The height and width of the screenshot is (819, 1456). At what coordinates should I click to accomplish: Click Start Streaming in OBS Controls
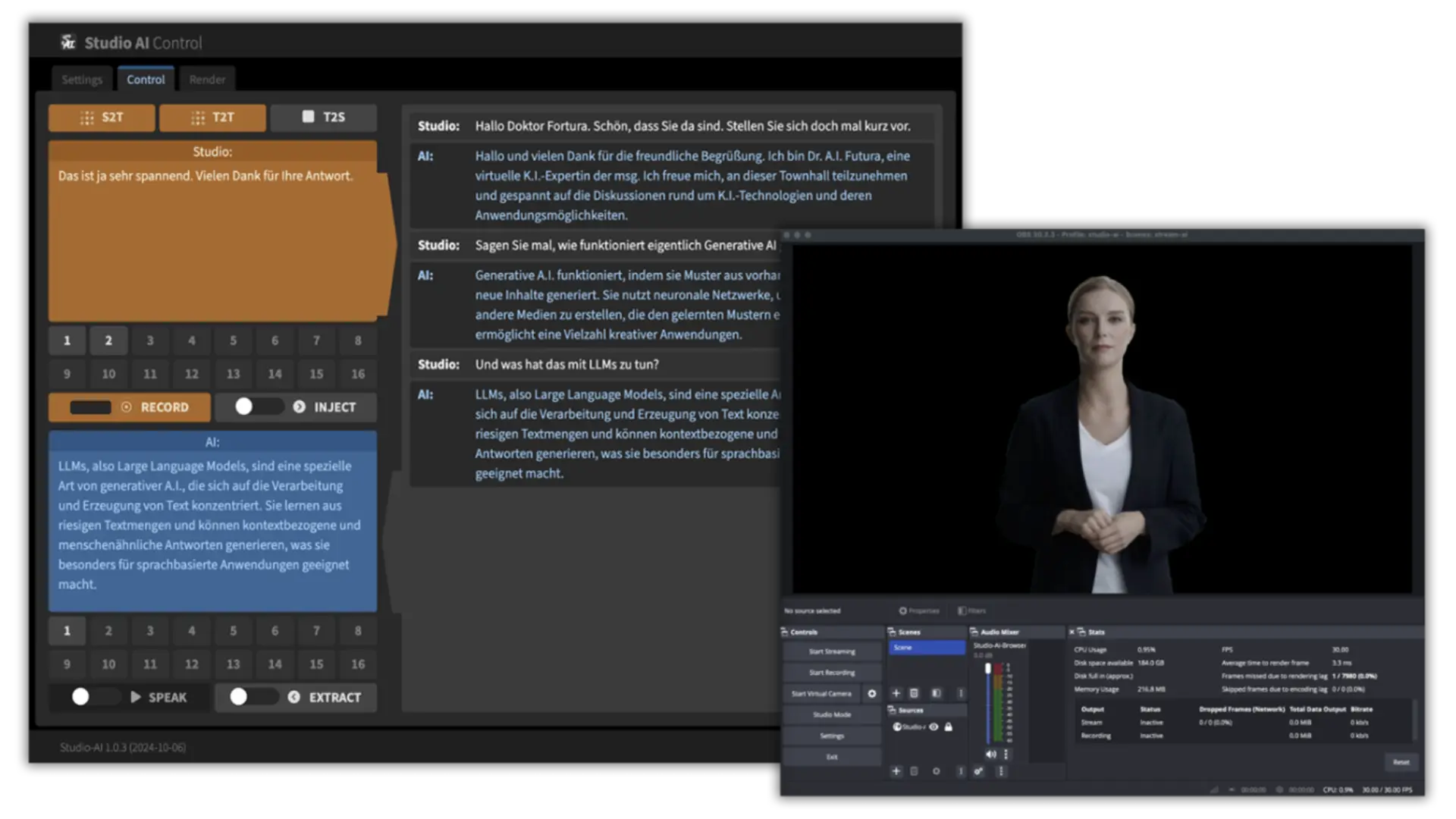pos(832,651)
